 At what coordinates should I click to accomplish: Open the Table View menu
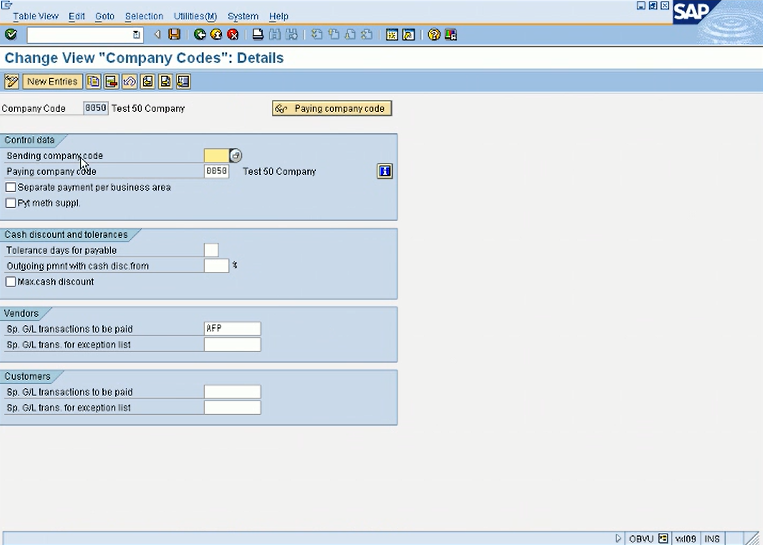click(36, 16)
